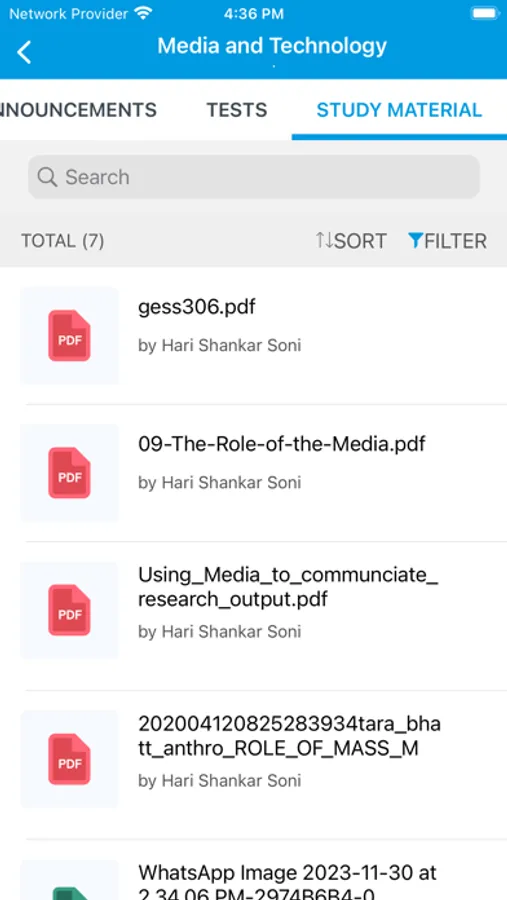Screen dimensions: 507x900
Task: Open PDF icon for gess306.pdf
Action: tap(69, 336)
